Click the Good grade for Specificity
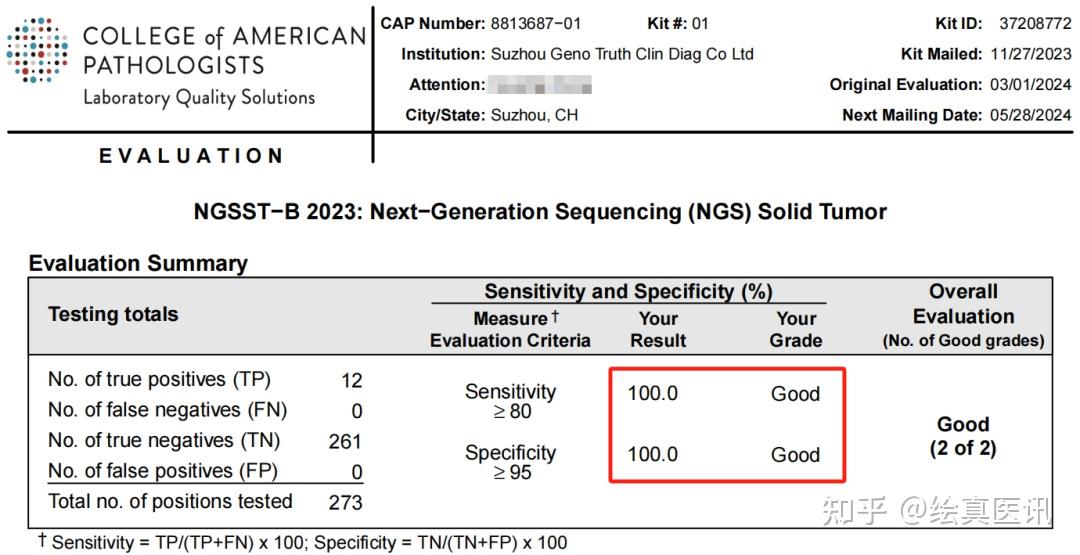The height and width of the screenshot is (555, 1080). pos(795,455)
